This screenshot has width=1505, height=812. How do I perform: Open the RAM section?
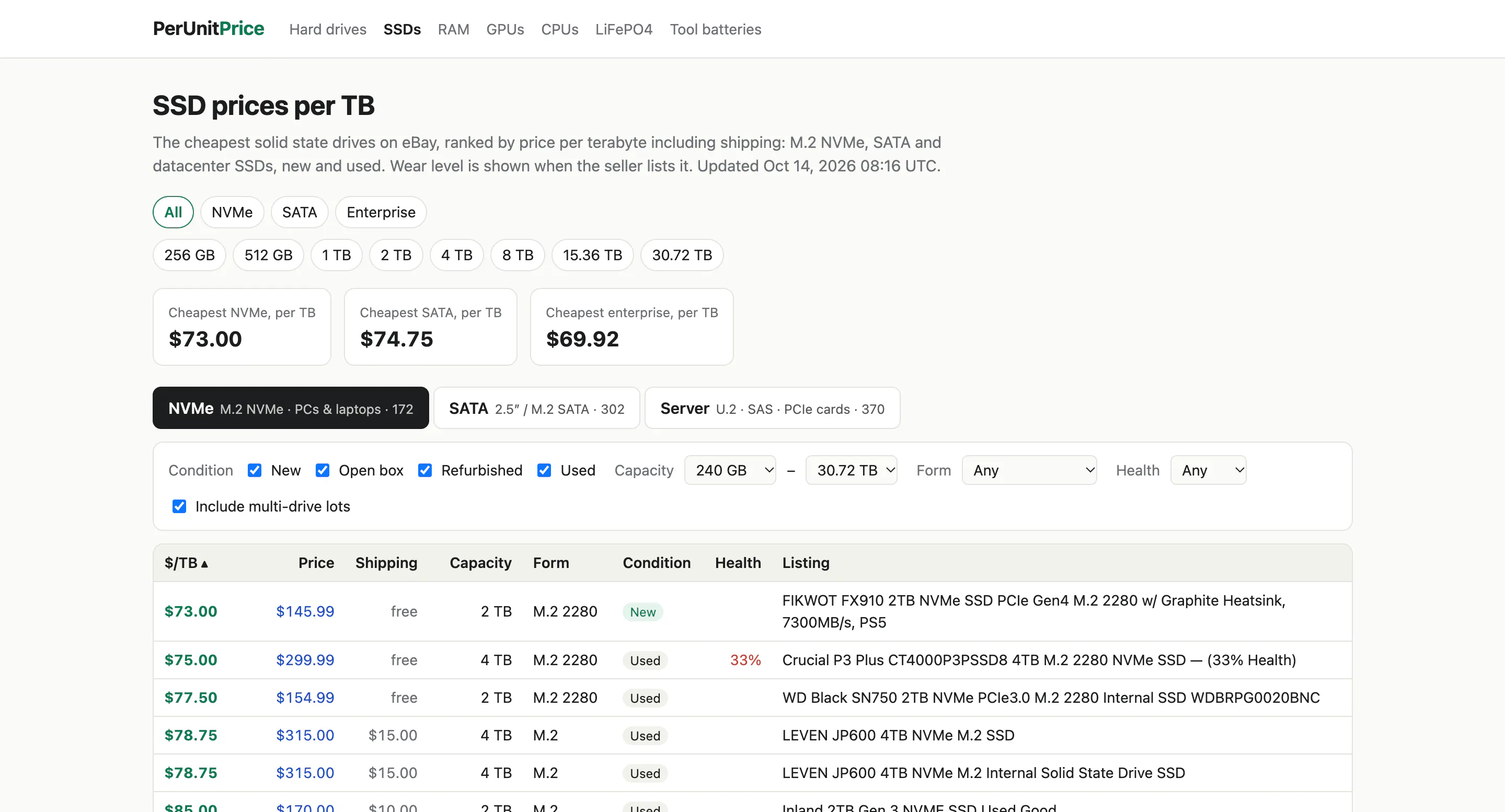[453, 29]
